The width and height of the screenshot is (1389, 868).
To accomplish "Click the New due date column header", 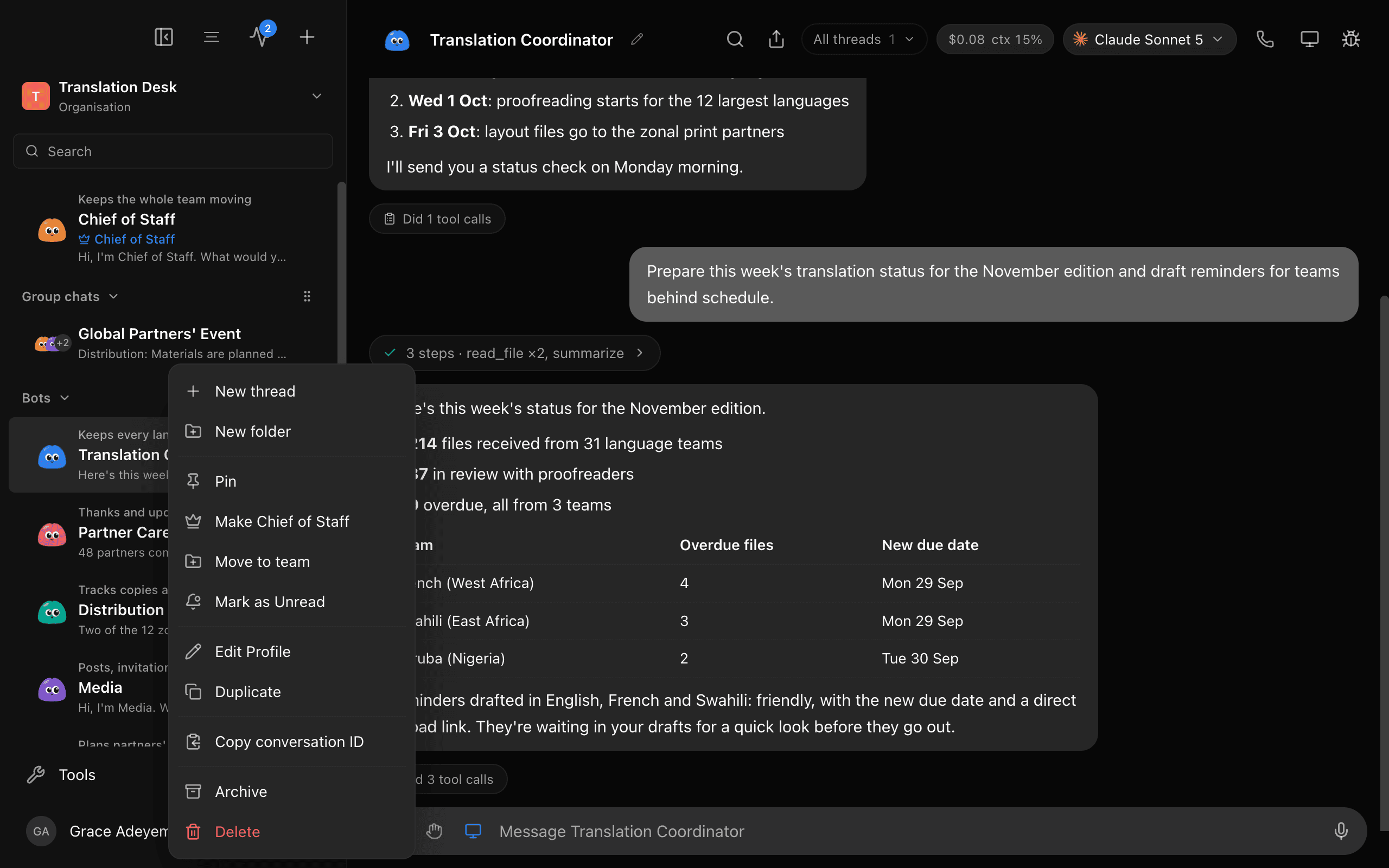I will click(x=930, y=545).
